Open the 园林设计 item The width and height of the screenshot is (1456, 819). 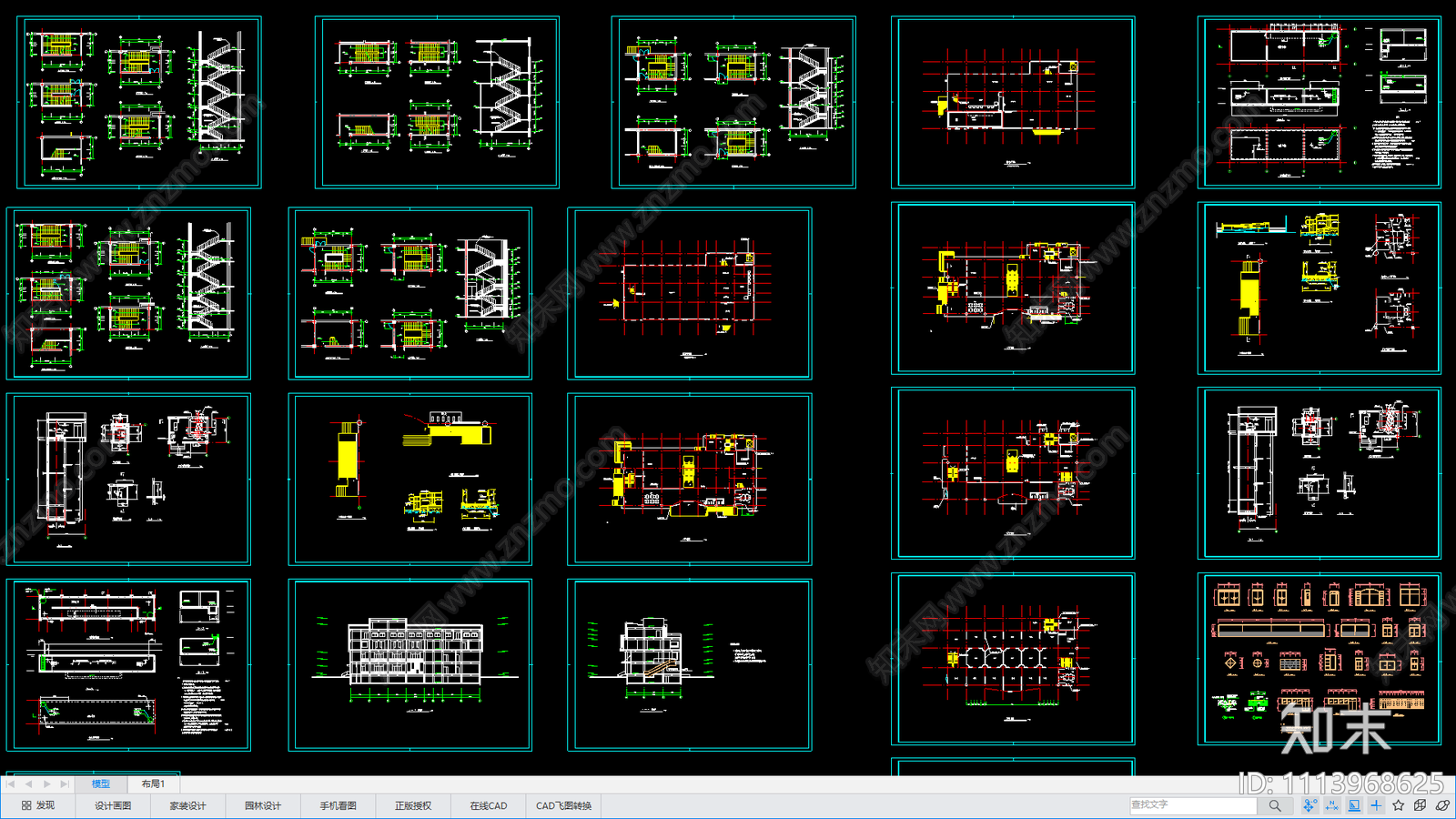[263, 805]
